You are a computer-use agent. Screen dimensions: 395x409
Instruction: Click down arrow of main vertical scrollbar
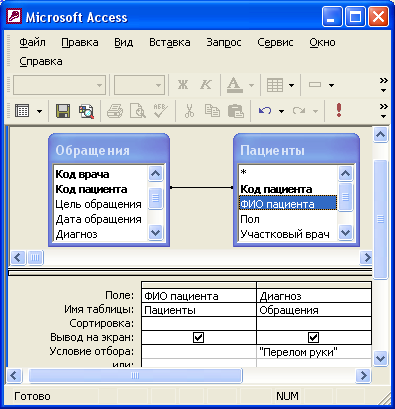click(381, 359)
